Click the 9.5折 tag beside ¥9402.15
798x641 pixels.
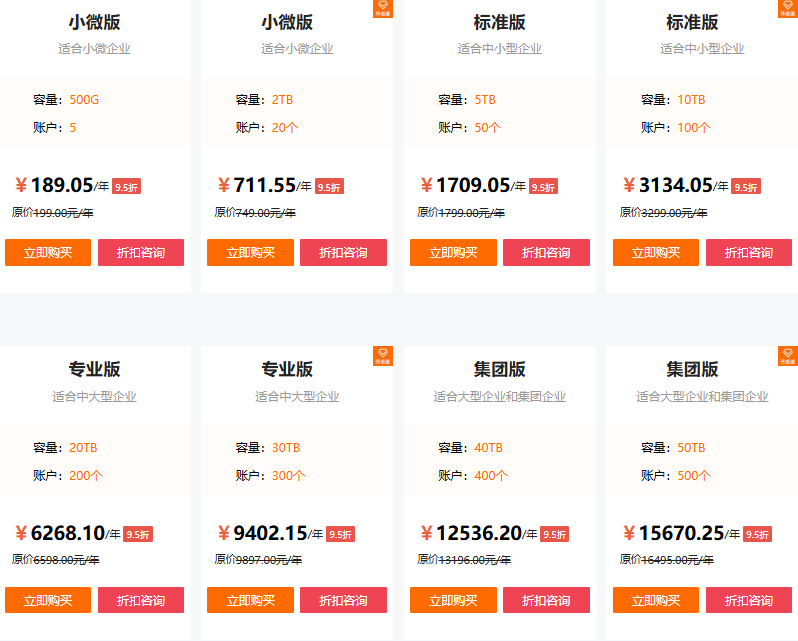tap(340, 535)
